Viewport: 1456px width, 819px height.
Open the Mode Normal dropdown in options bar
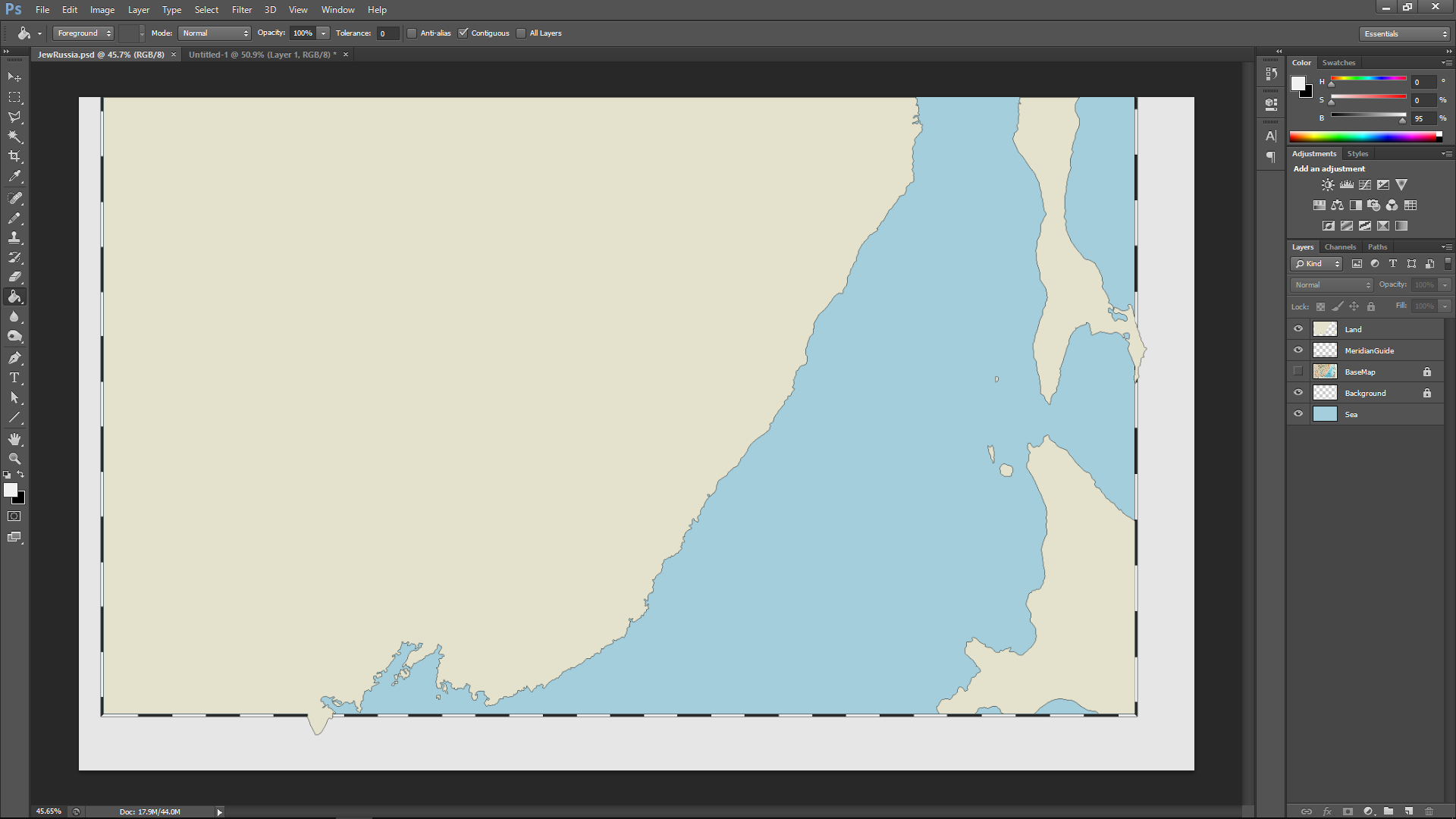click(215, 33)
